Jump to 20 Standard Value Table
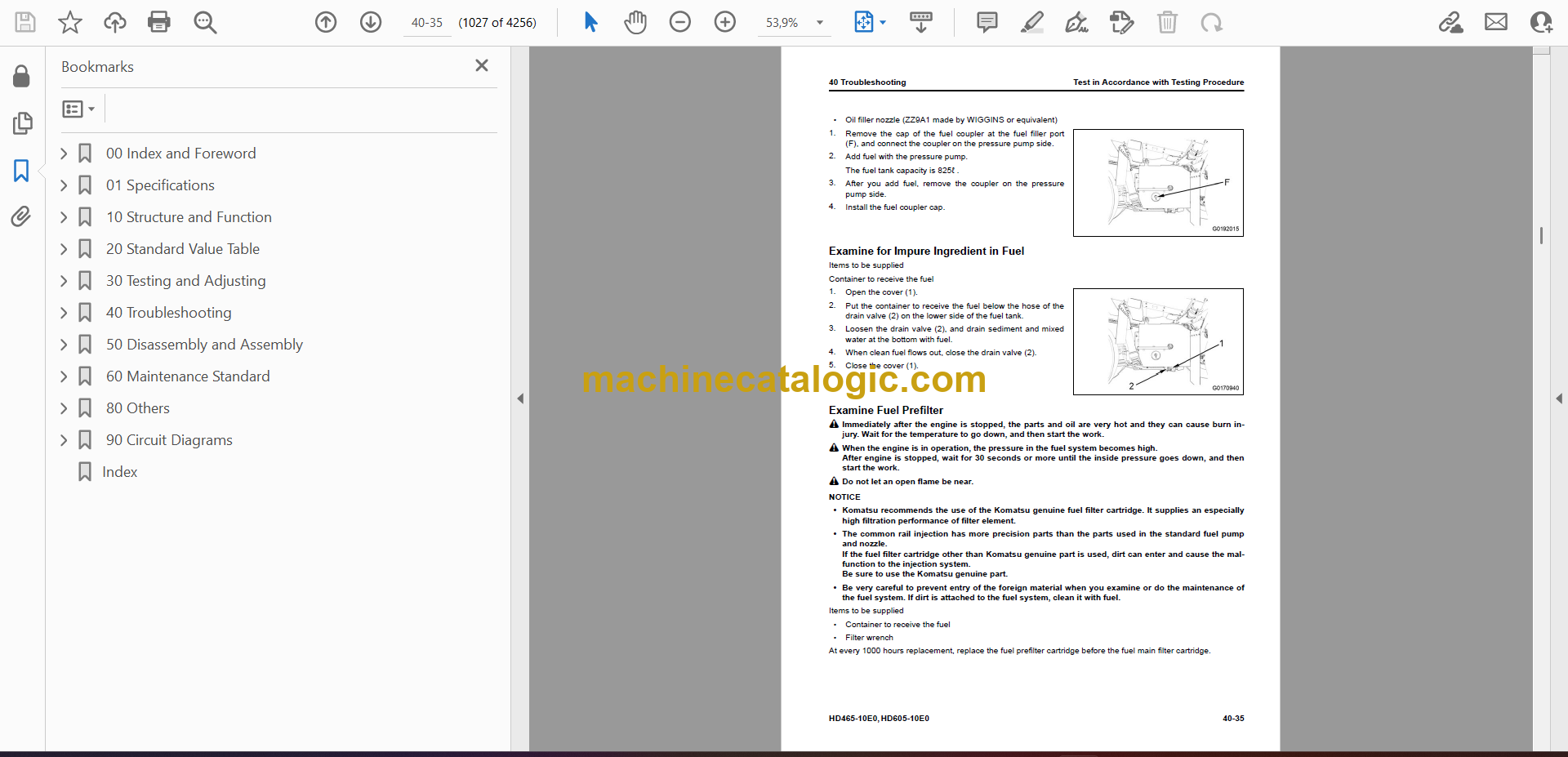Viewport: 1568px width, 757px height. tap(183, 249)
